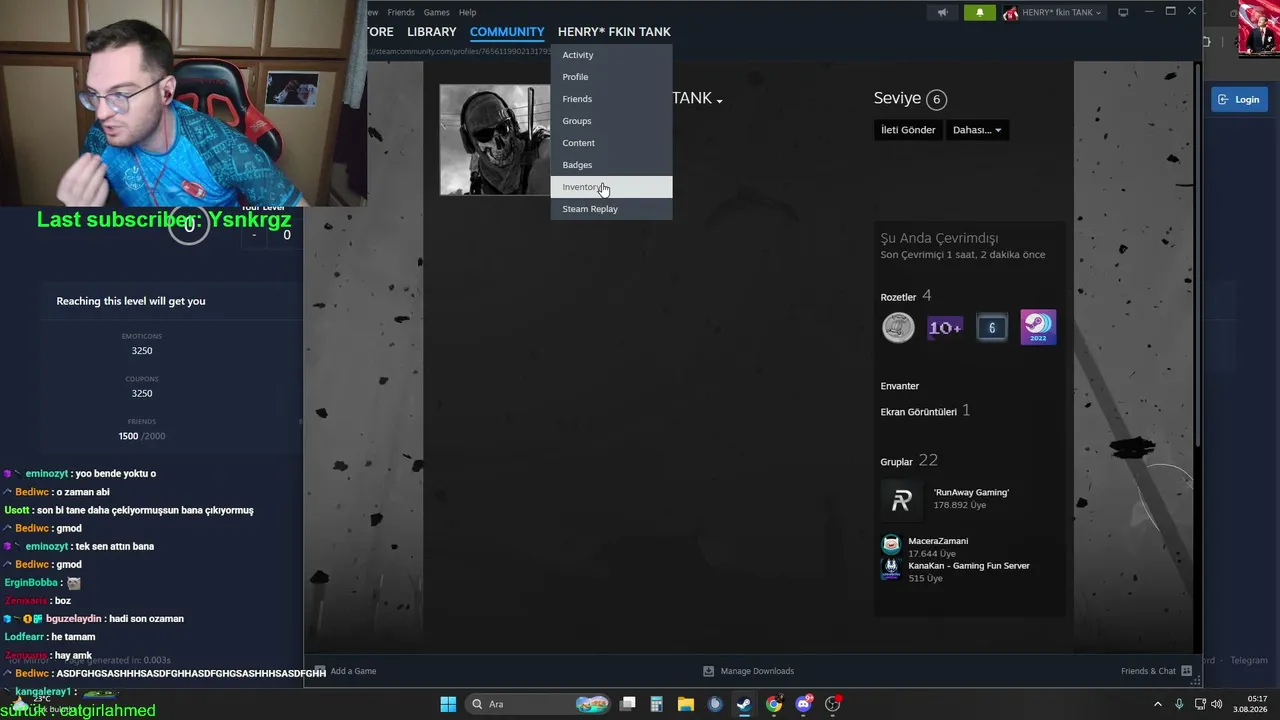The width and height of the screenshot is (1280, 720).
Task: Select Friends in the Community dropdown
Action: coord(611,99)
